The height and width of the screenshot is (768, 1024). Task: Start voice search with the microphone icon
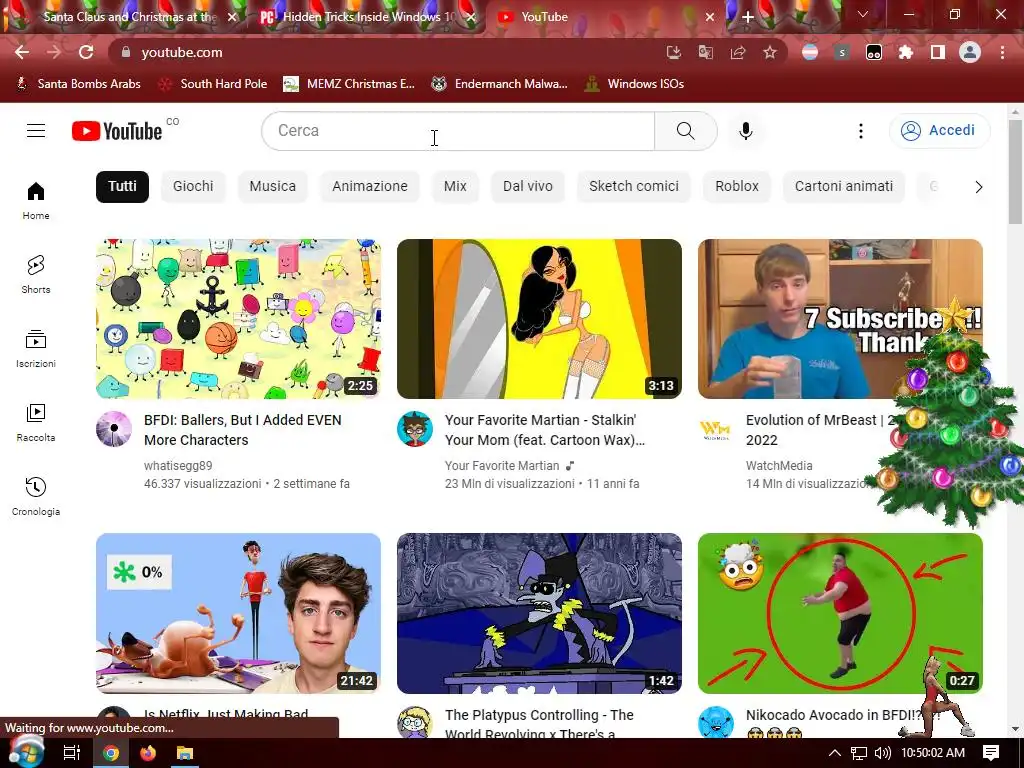coord(746,131)
